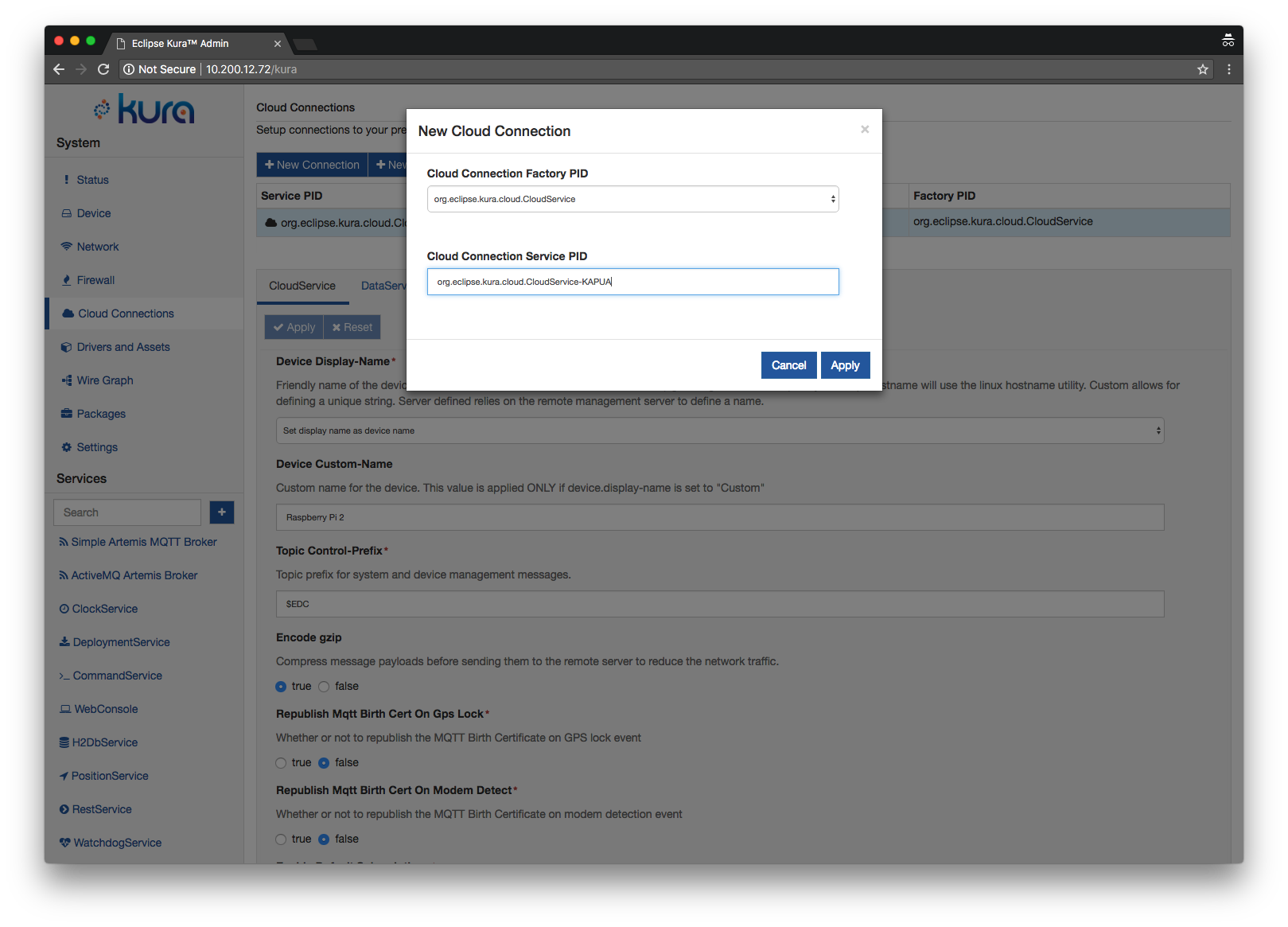
Task: Click the Network wifi icon
Action: coord(67,247)
